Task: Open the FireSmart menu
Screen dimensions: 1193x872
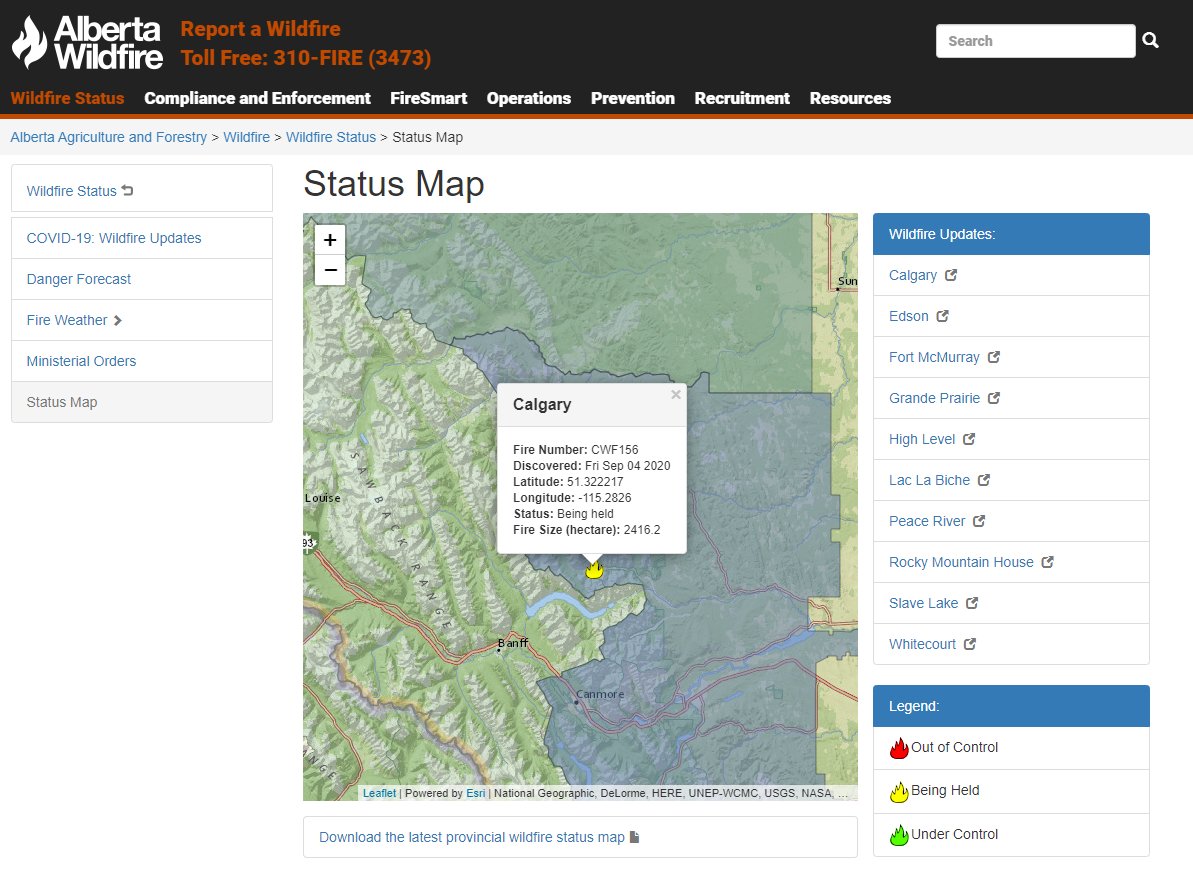Action: click(x=428, y=98)
